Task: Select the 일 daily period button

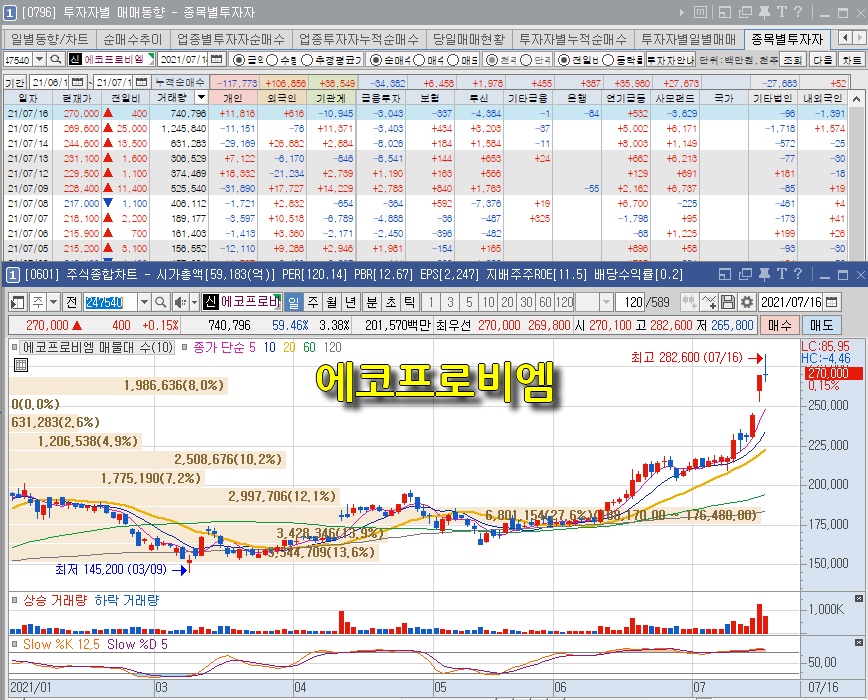Action: pos(294,302)
